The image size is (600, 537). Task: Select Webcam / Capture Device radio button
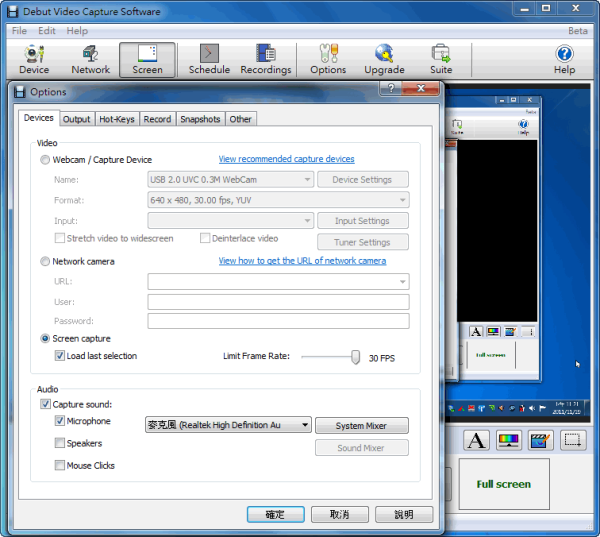coord(45,160)
